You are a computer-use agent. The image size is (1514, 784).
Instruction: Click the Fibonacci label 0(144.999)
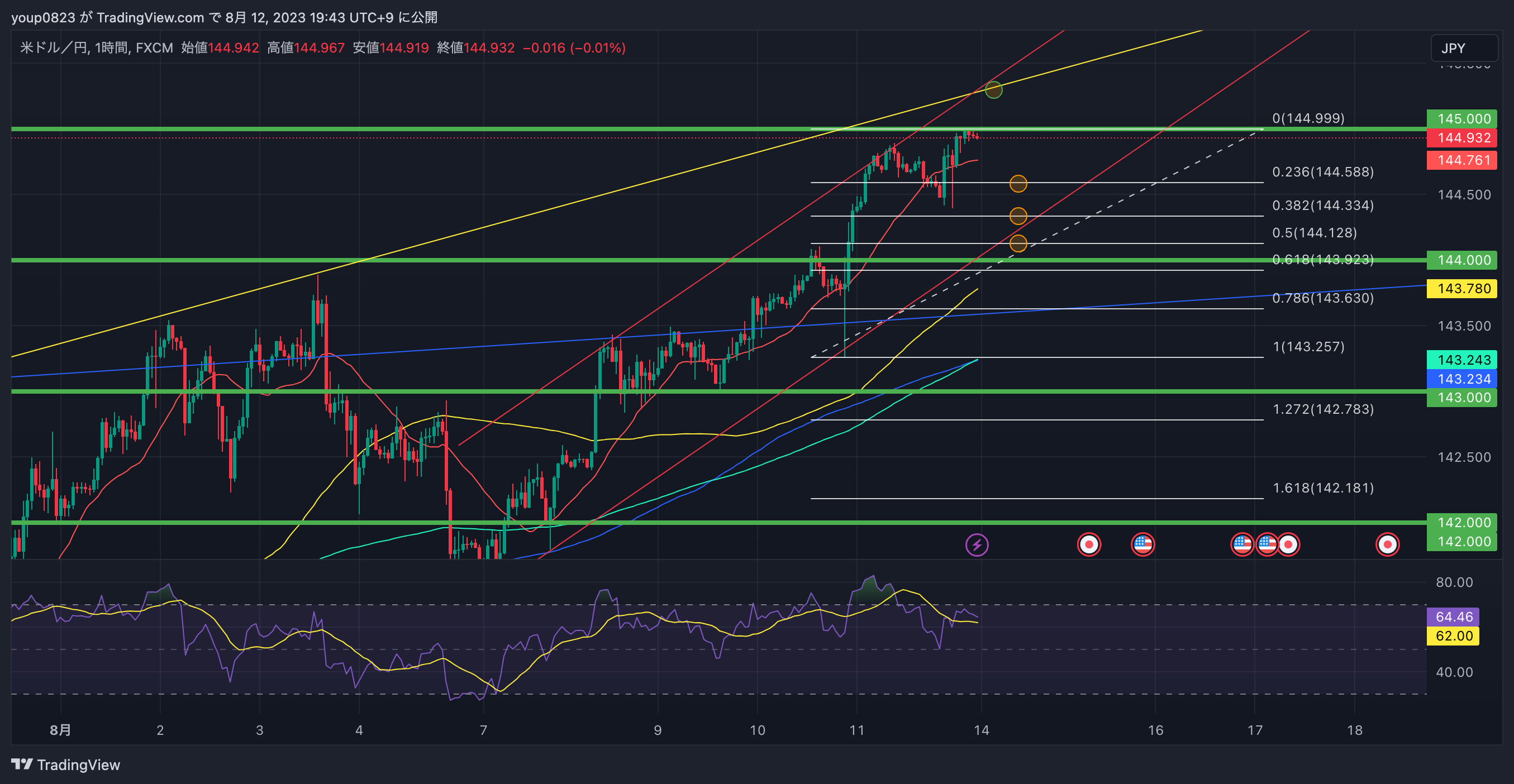(x=1308, y=118)
